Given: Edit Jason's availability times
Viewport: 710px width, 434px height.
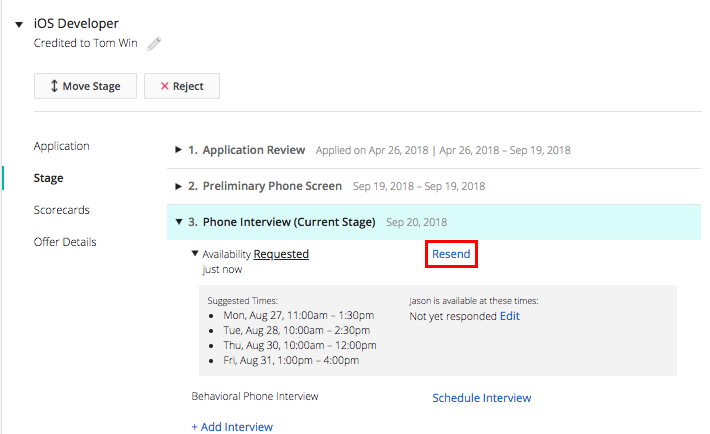Looking at the screenshot, I should pos(510,316).
